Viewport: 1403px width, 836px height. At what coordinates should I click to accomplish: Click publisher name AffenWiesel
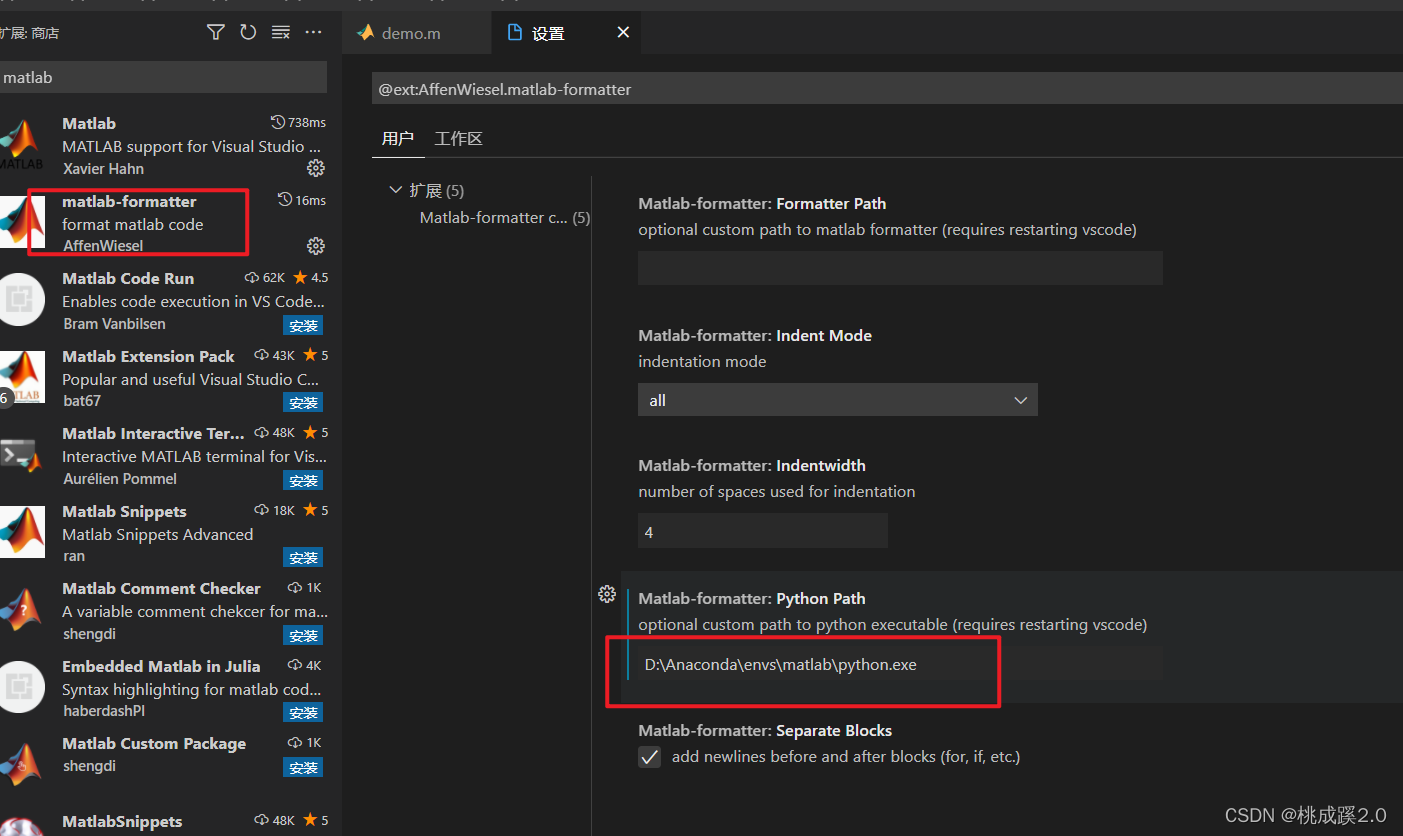click(x=103, y=246)
